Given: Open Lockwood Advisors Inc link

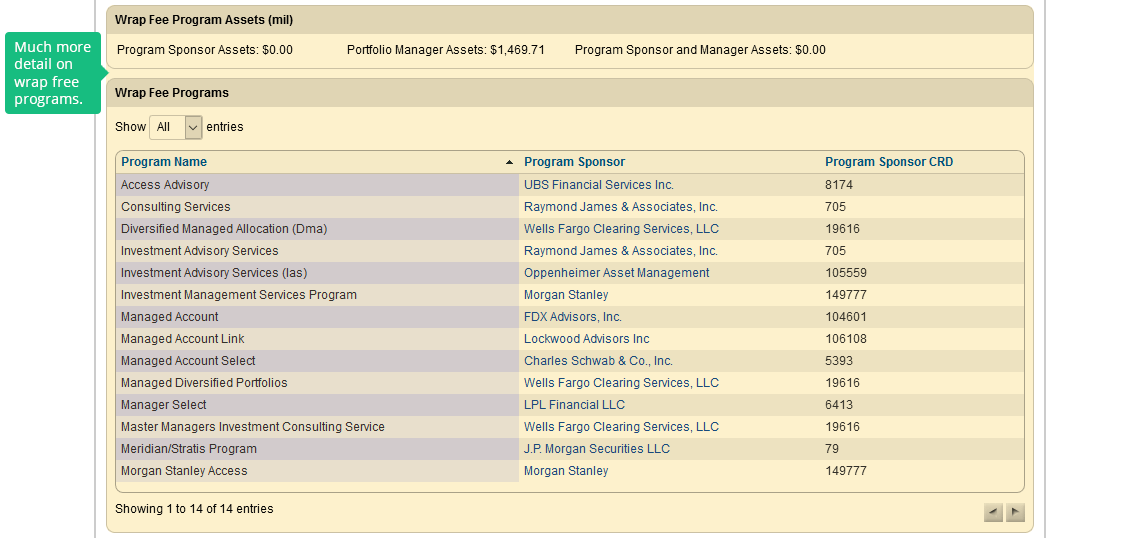Looking at the screenshot, I should point(586,339).
